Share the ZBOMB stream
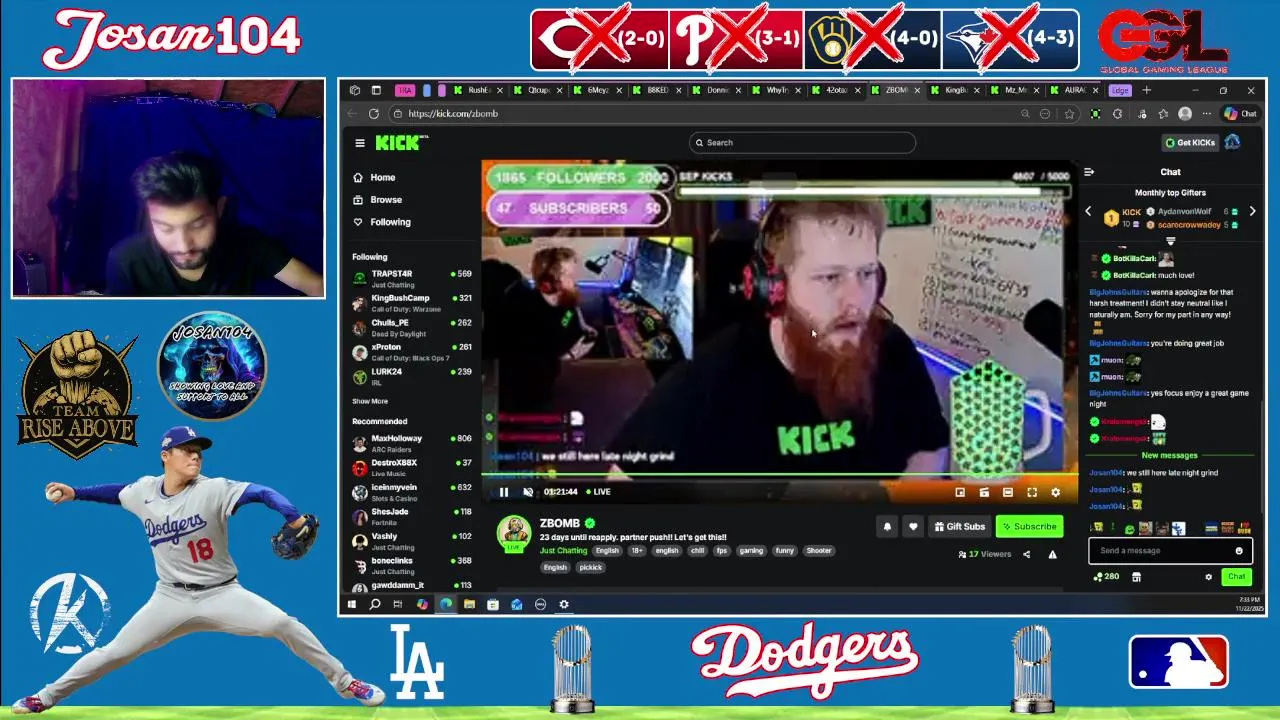 1026,554
